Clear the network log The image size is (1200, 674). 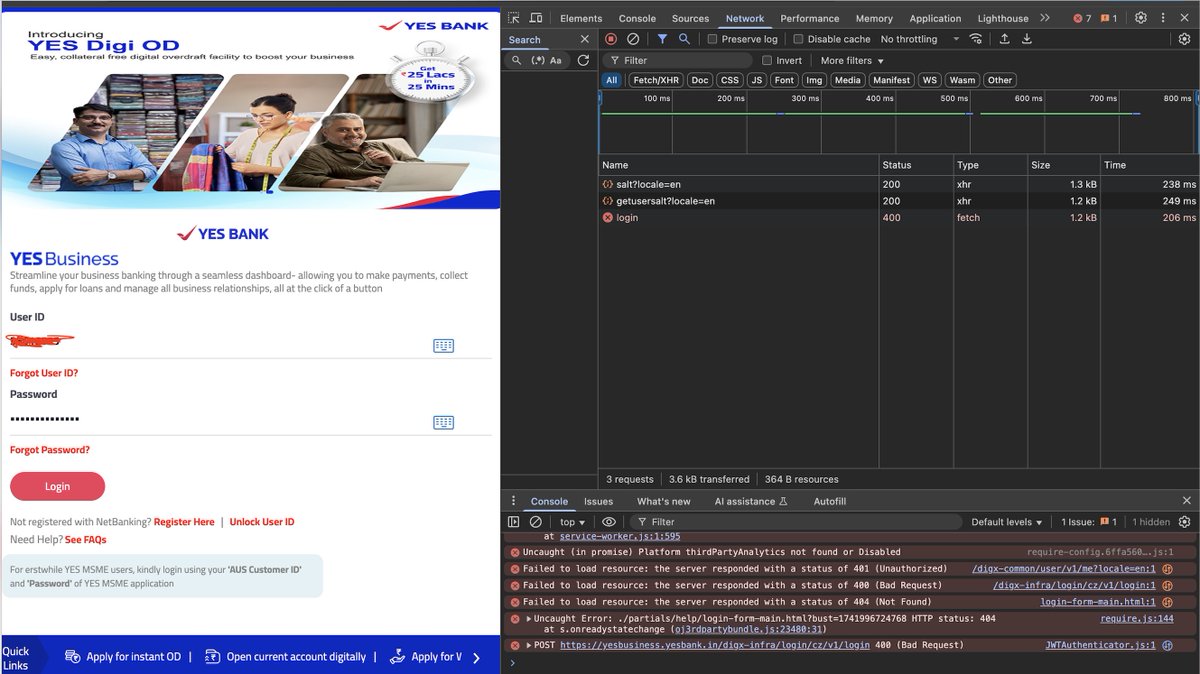pos(633,39)
